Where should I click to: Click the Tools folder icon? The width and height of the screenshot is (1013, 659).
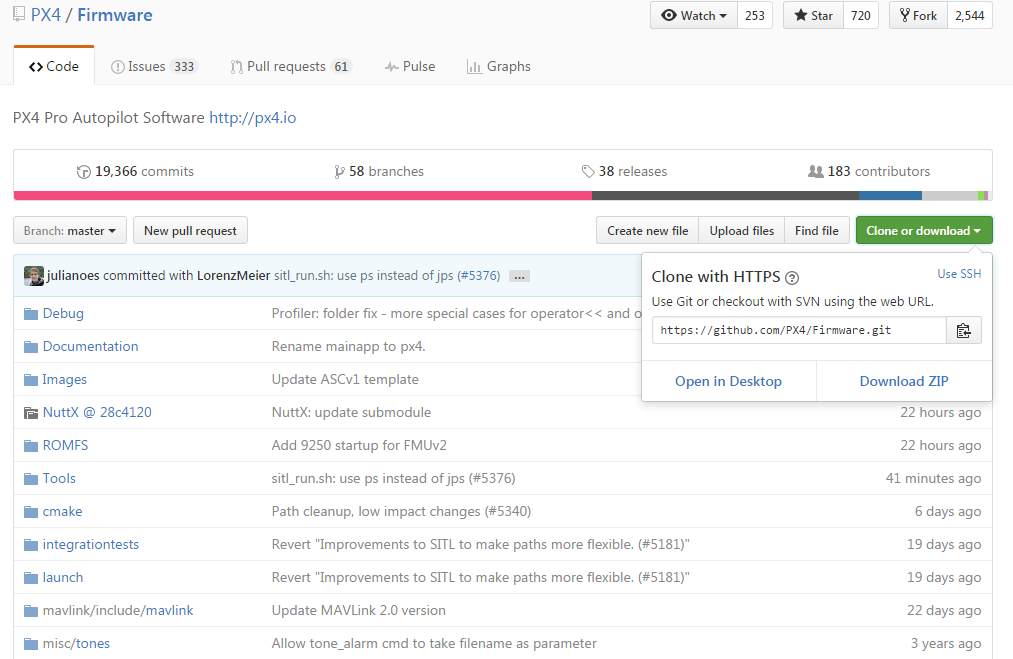[x=31, y=479]
